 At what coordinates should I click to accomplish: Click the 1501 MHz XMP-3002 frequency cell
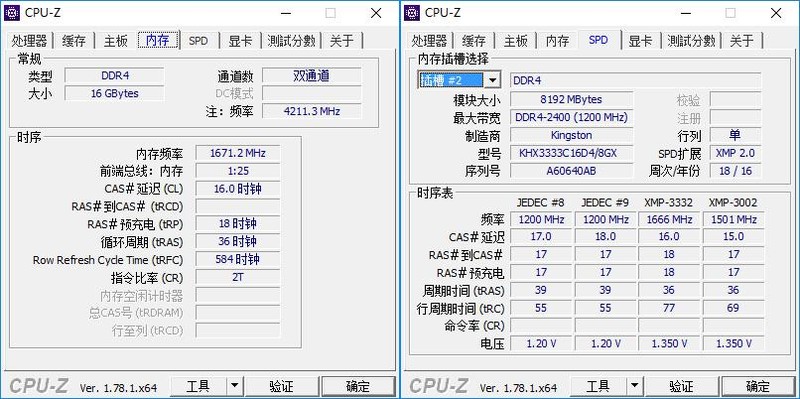click(x=733, y=219)
